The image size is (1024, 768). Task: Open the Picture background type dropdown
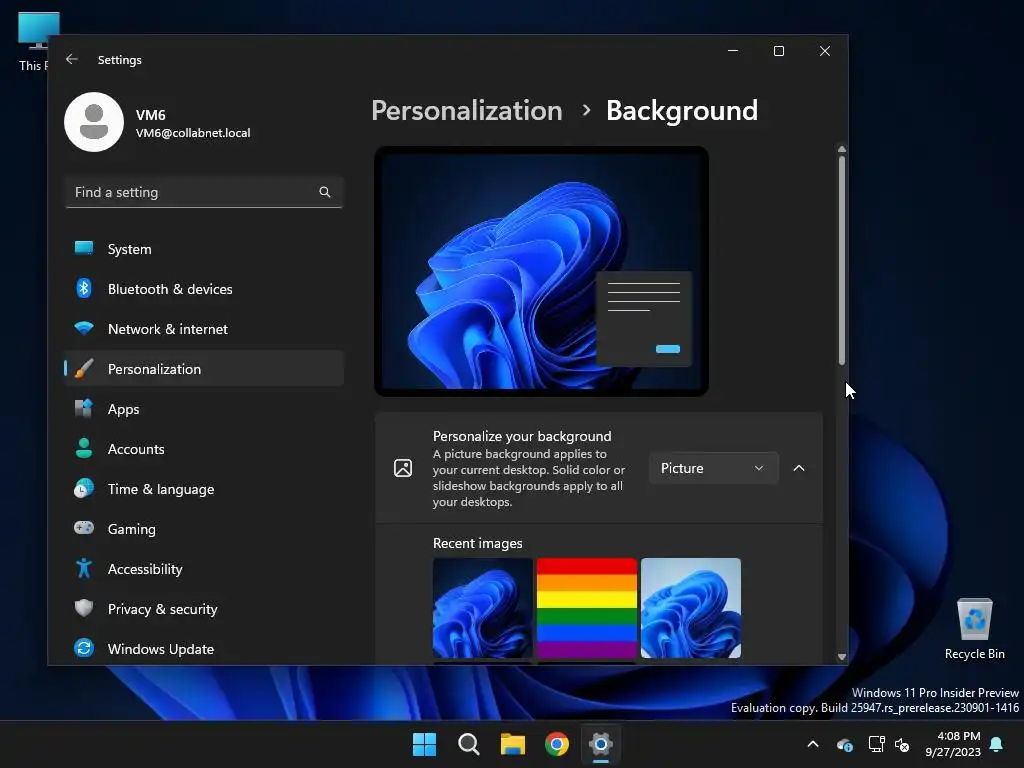(713, 468)
